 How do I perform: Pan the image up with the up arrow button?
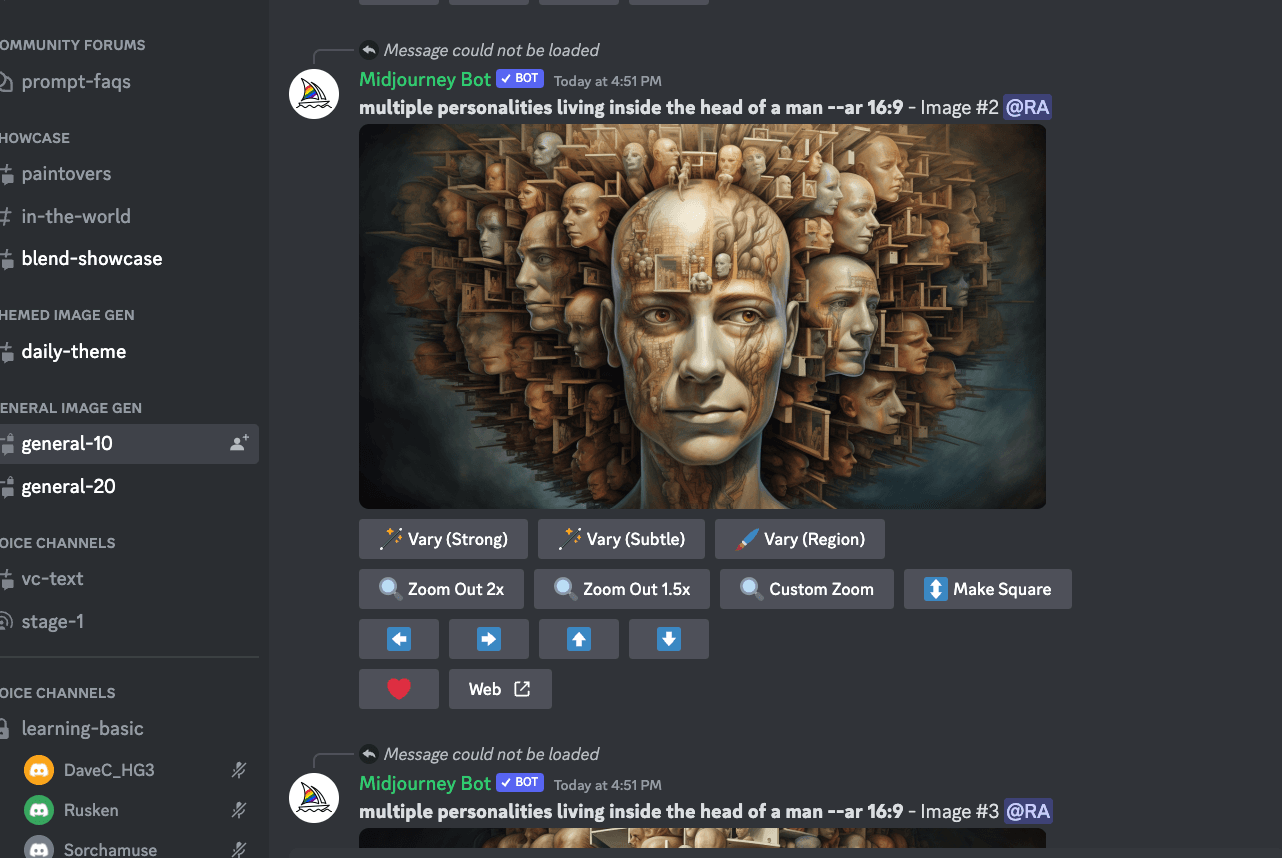(579, 639)
